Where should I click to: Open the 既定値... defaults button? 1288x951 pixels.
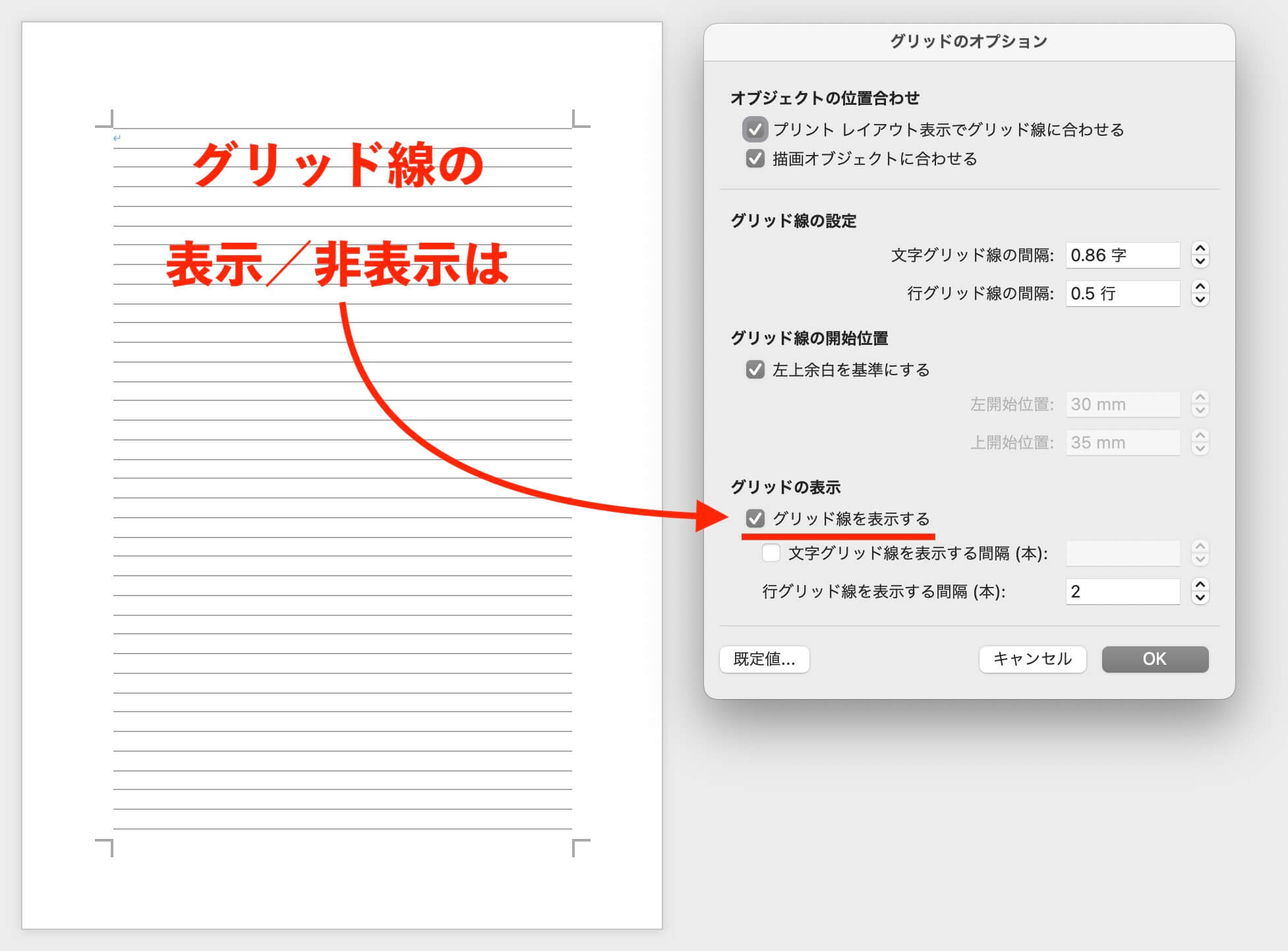pyautogui.click(x=764, y=659)
